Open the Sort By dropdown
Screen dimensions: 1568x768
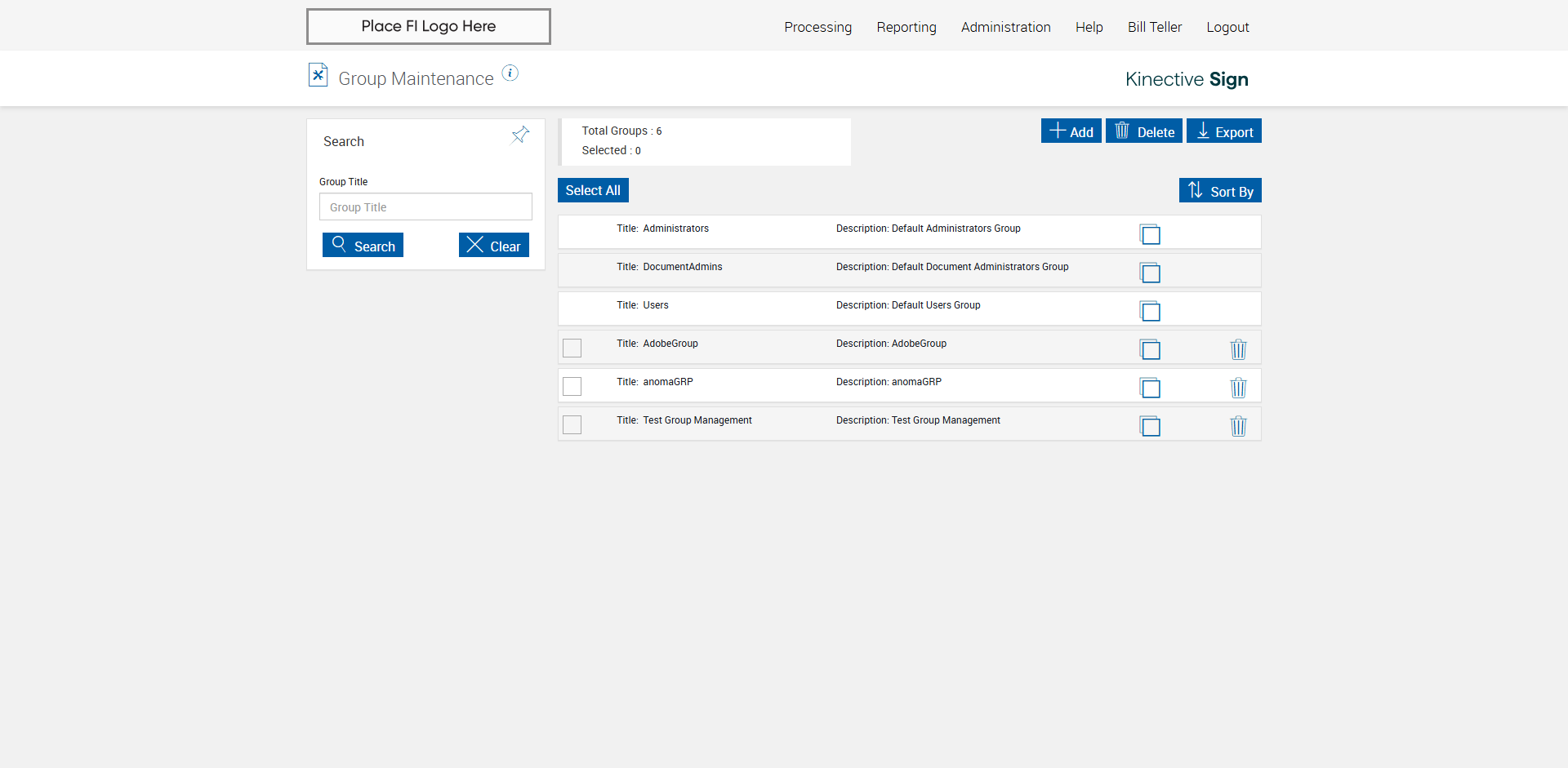point(1220,191)
